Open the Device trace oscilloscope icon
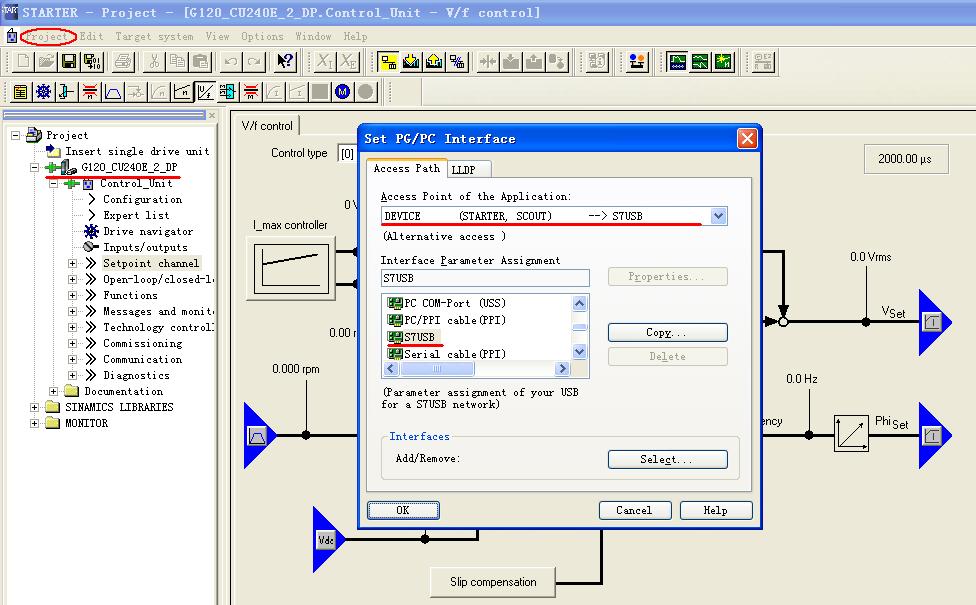976x605 pixels. [677, 61]
